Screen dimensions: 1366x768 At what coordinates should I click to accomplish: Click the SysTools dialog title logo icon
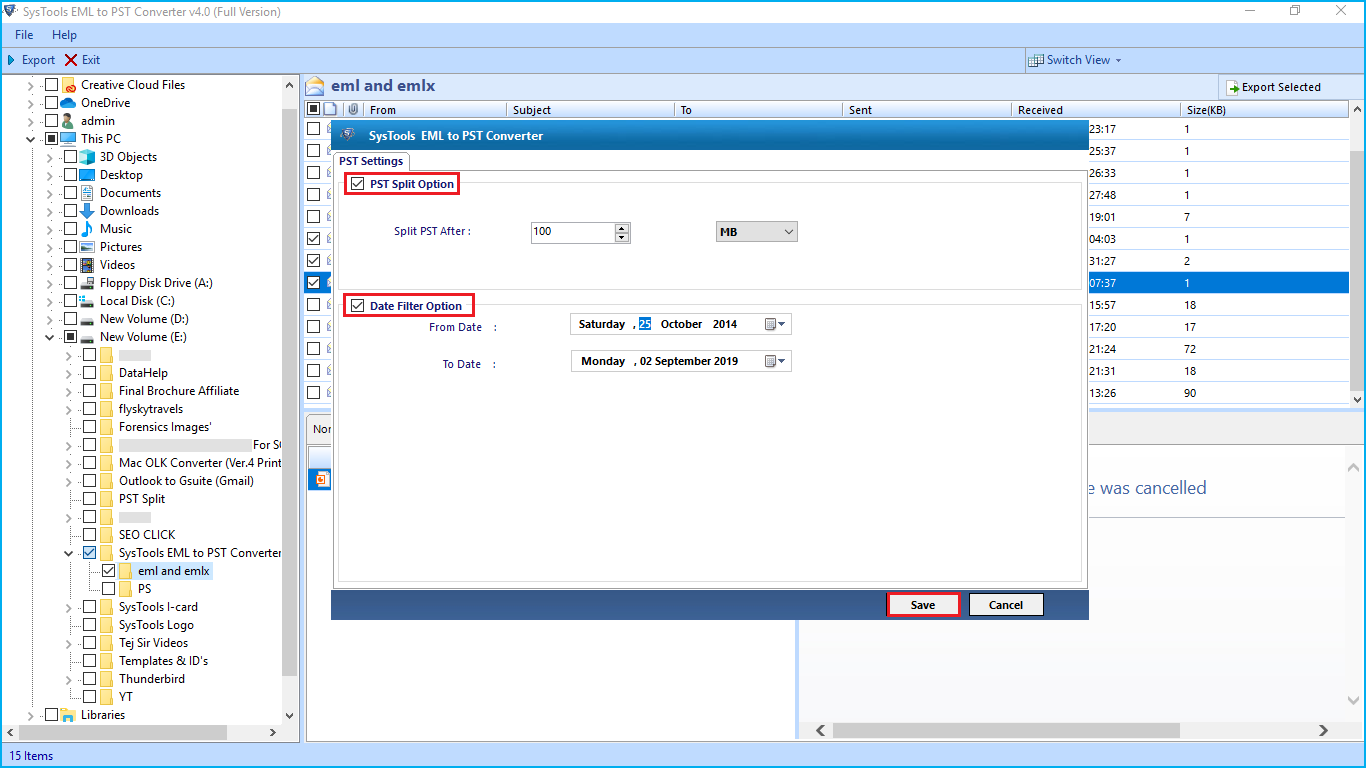[348, 135]
